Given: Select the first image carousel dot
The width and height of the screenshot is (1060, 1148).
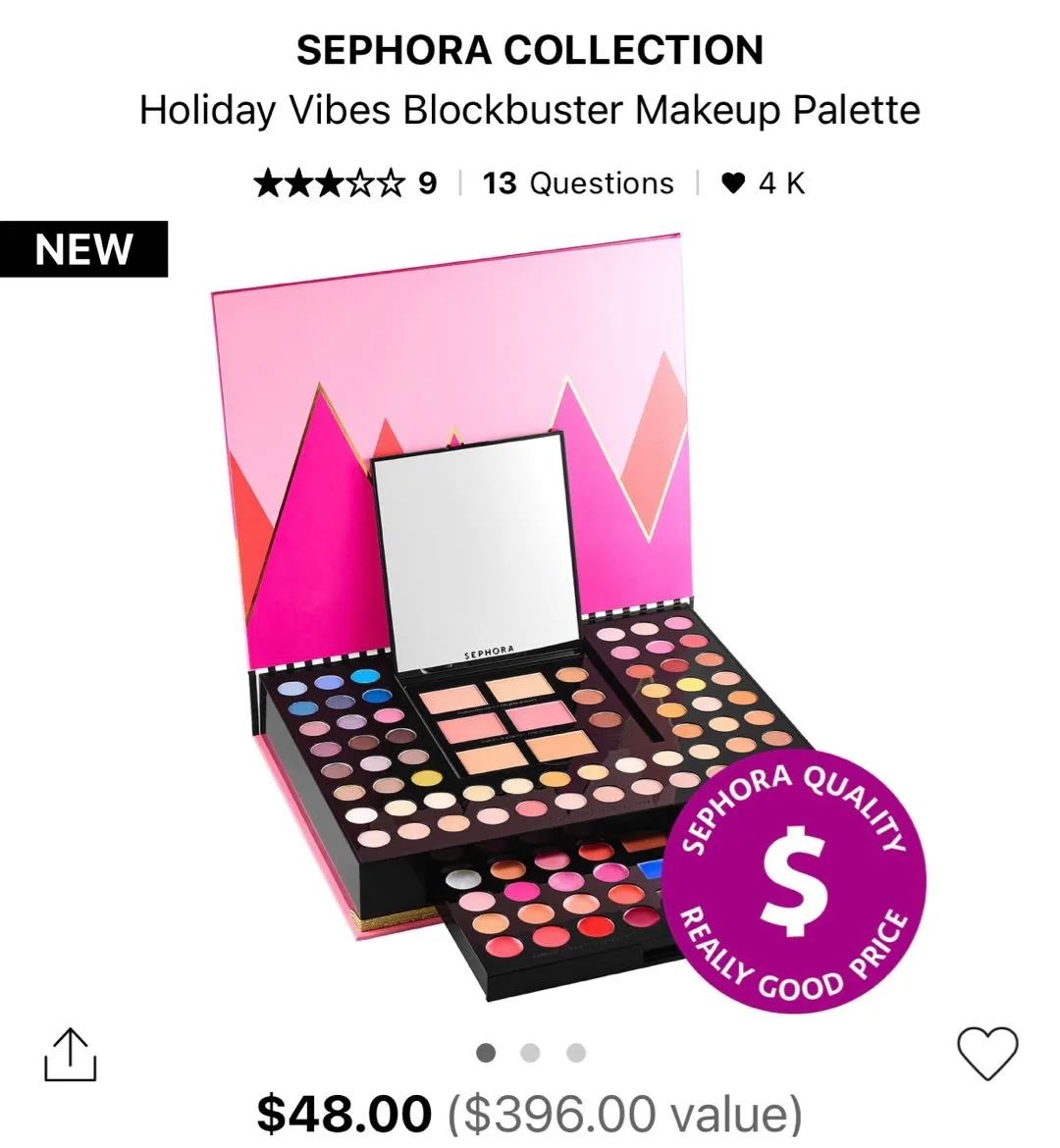Looking at the screenshot, I should pyautogui.click(x=485, y=1053).
